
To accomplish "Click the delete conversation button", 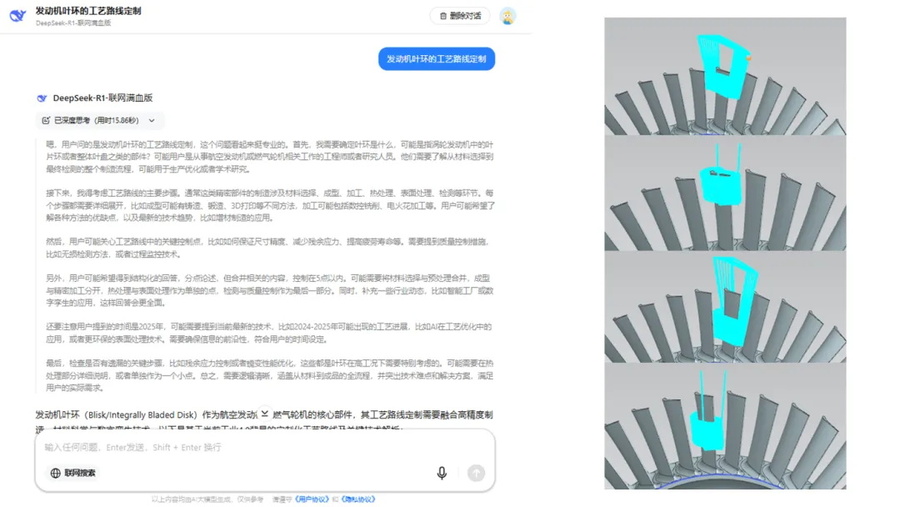I will tap(460, 16).
